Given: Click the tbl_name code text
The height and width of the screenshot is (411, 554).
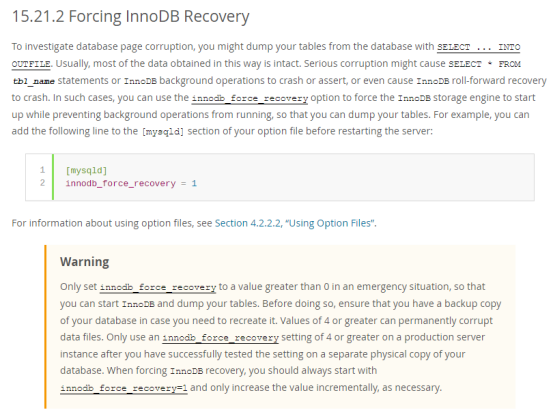Looking at the screenshot, I should tap(34, 81).
